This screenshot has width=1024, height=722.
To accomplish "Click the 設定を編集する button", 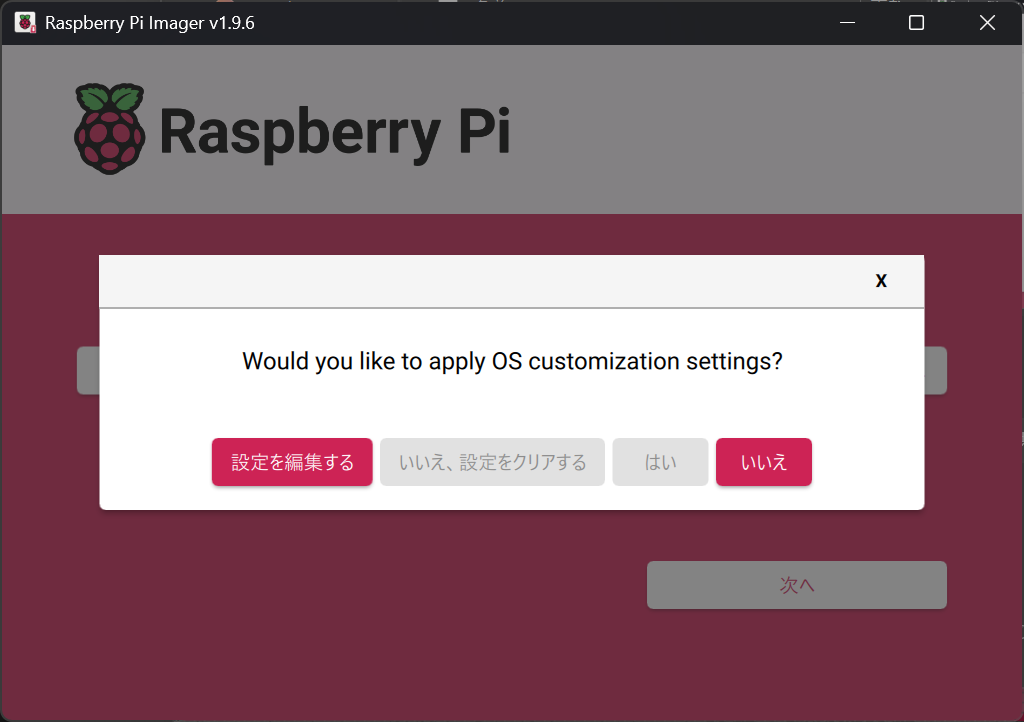I will [291, 461].
